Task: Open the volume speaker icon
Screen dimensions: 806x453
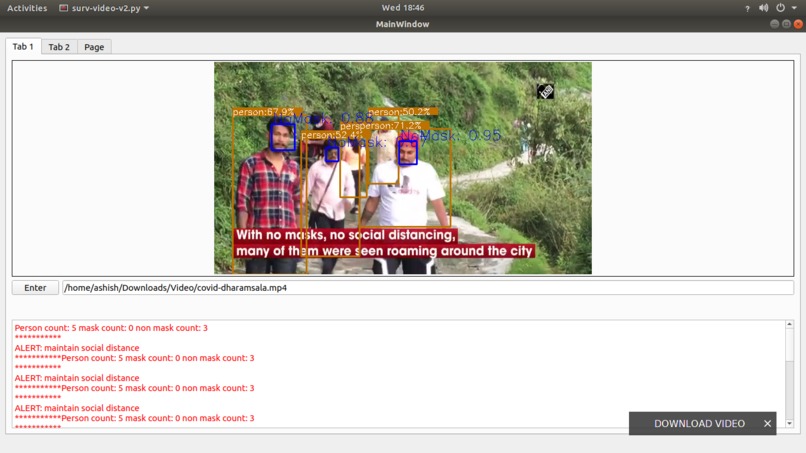Action: click(x=763, y=8)
